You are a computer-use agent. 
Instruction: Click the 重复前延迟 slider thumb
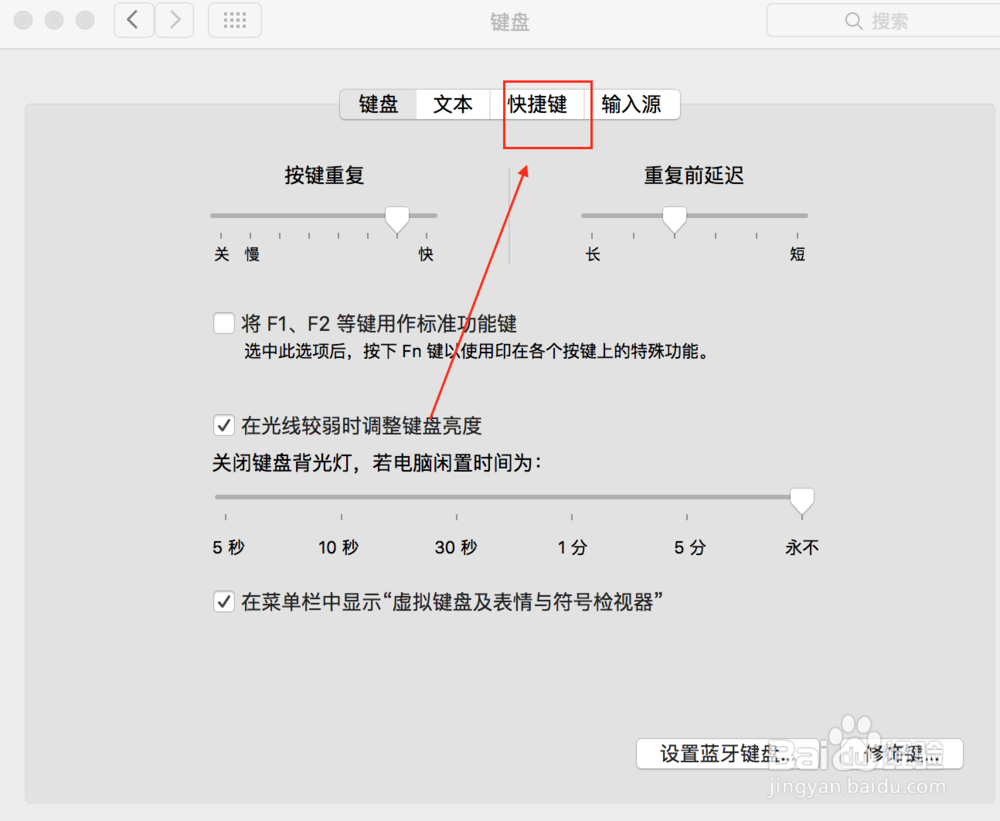click(674, 219)
